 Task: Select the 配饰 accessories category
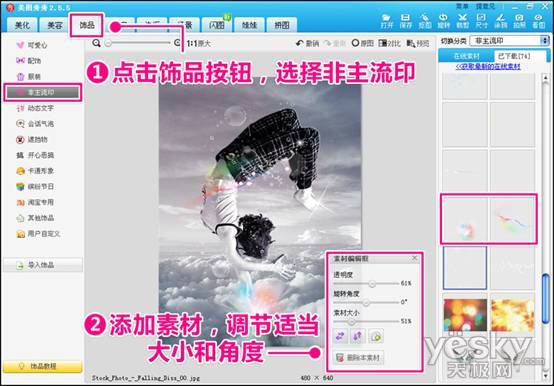(x=29, y=61)
